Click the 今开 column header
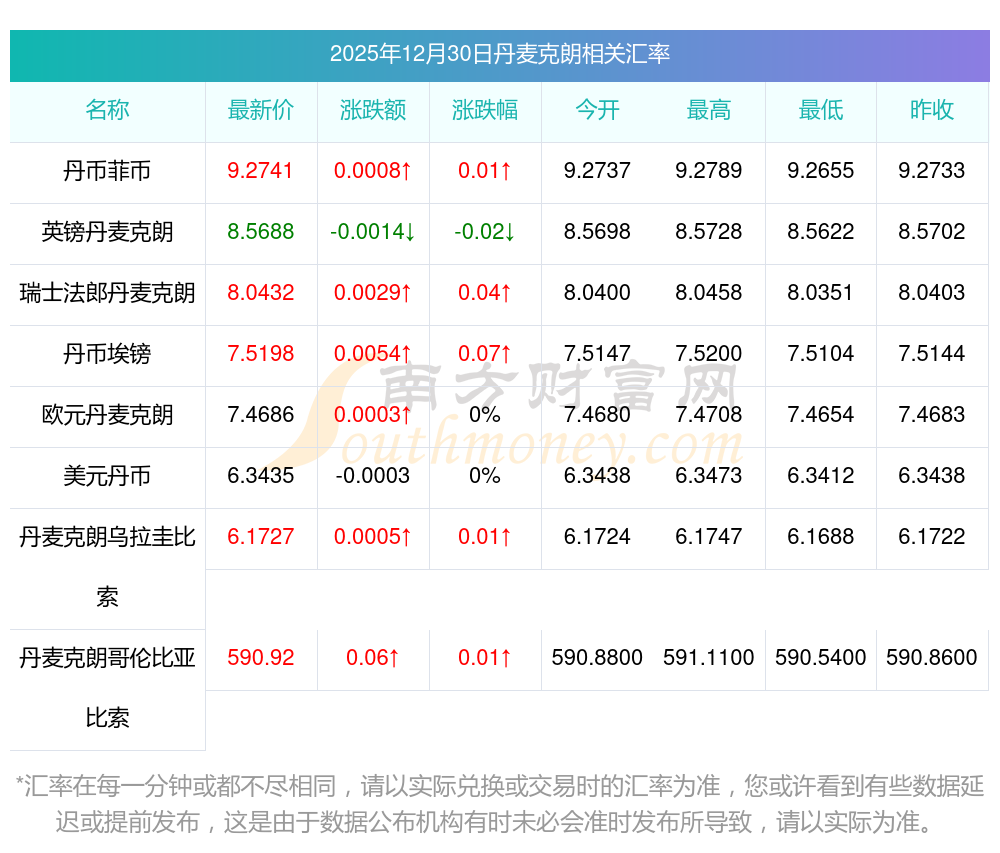The height and width of the screenshot is (853, 1000). click(597, 110)
